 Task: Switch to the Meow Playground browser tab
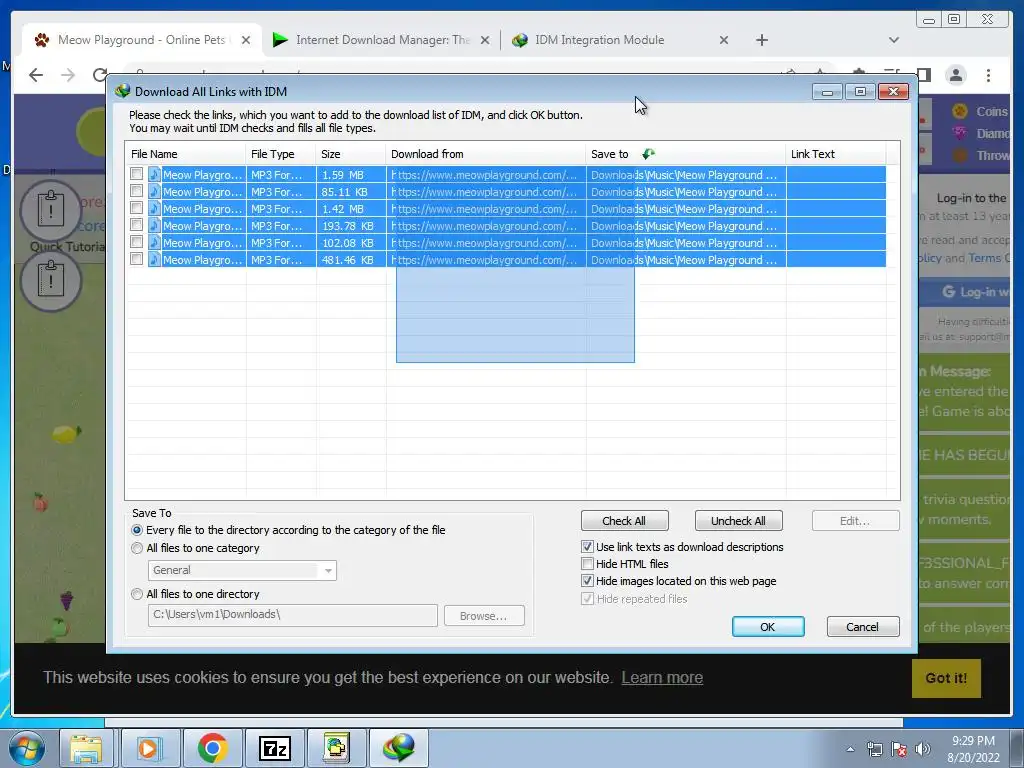pos(140,40)
